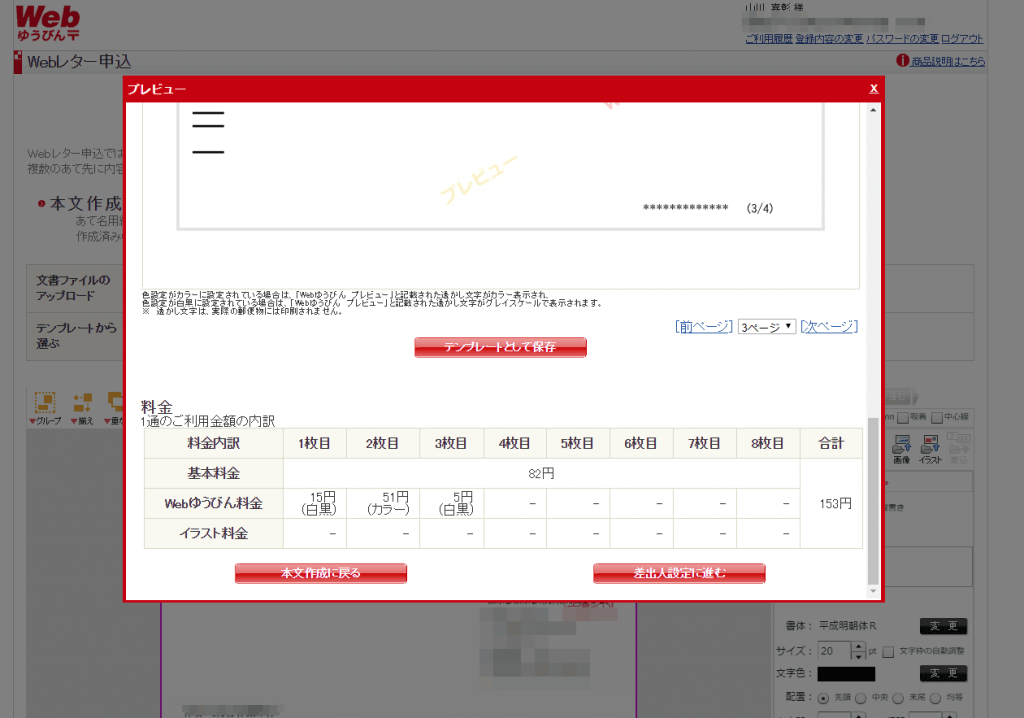This screenshot has height=718, width=1024.
Task: Click the 揃え alignment icon in the editor toolbar
Action: point(82,402)
